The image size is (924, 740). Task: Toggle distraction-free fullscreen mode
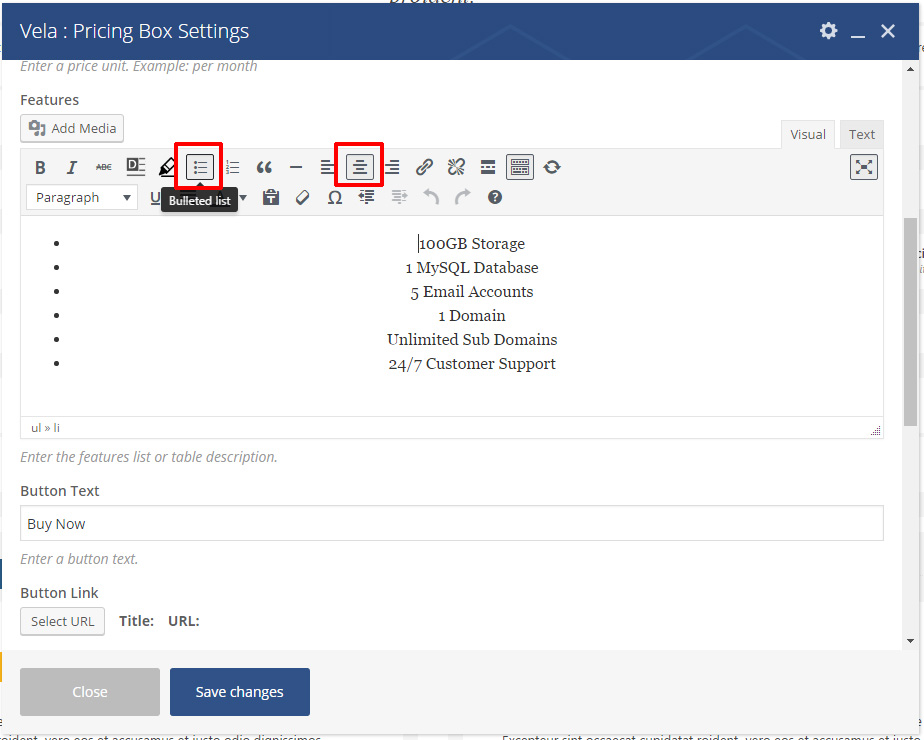pyautogui.click(x=864, y=167)
